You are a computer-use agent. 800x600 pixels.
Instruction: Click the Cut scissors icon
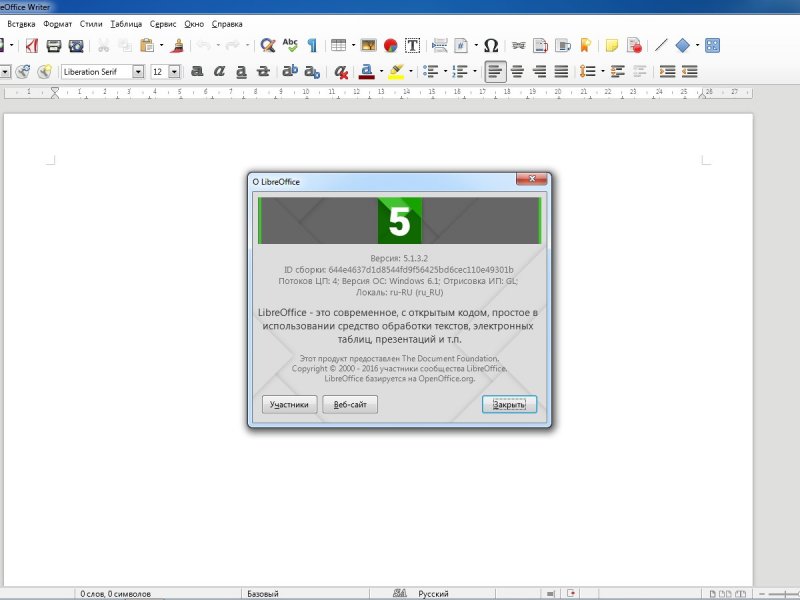pyautogui.click(x=104, y=46)
